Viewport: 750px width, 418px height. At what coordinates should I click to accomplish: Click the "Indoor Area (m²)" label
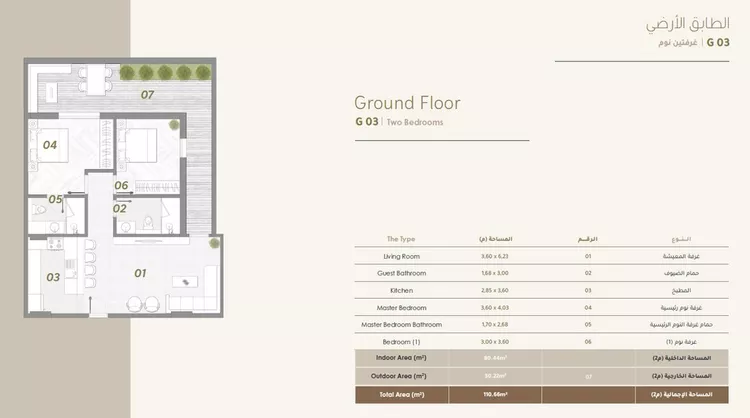(401, 358)
